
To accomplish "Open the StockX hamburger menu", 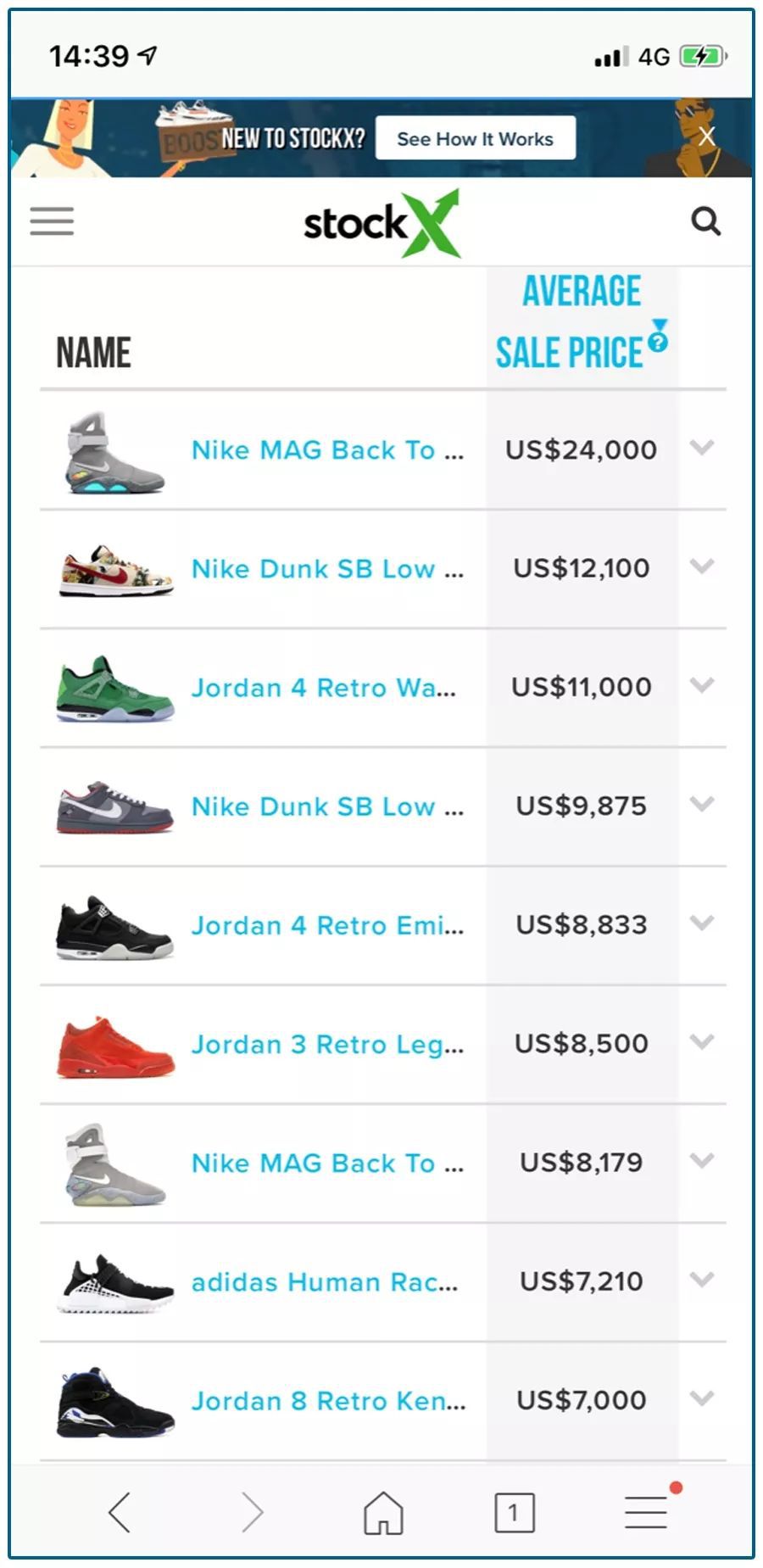I will click(52, 221).
